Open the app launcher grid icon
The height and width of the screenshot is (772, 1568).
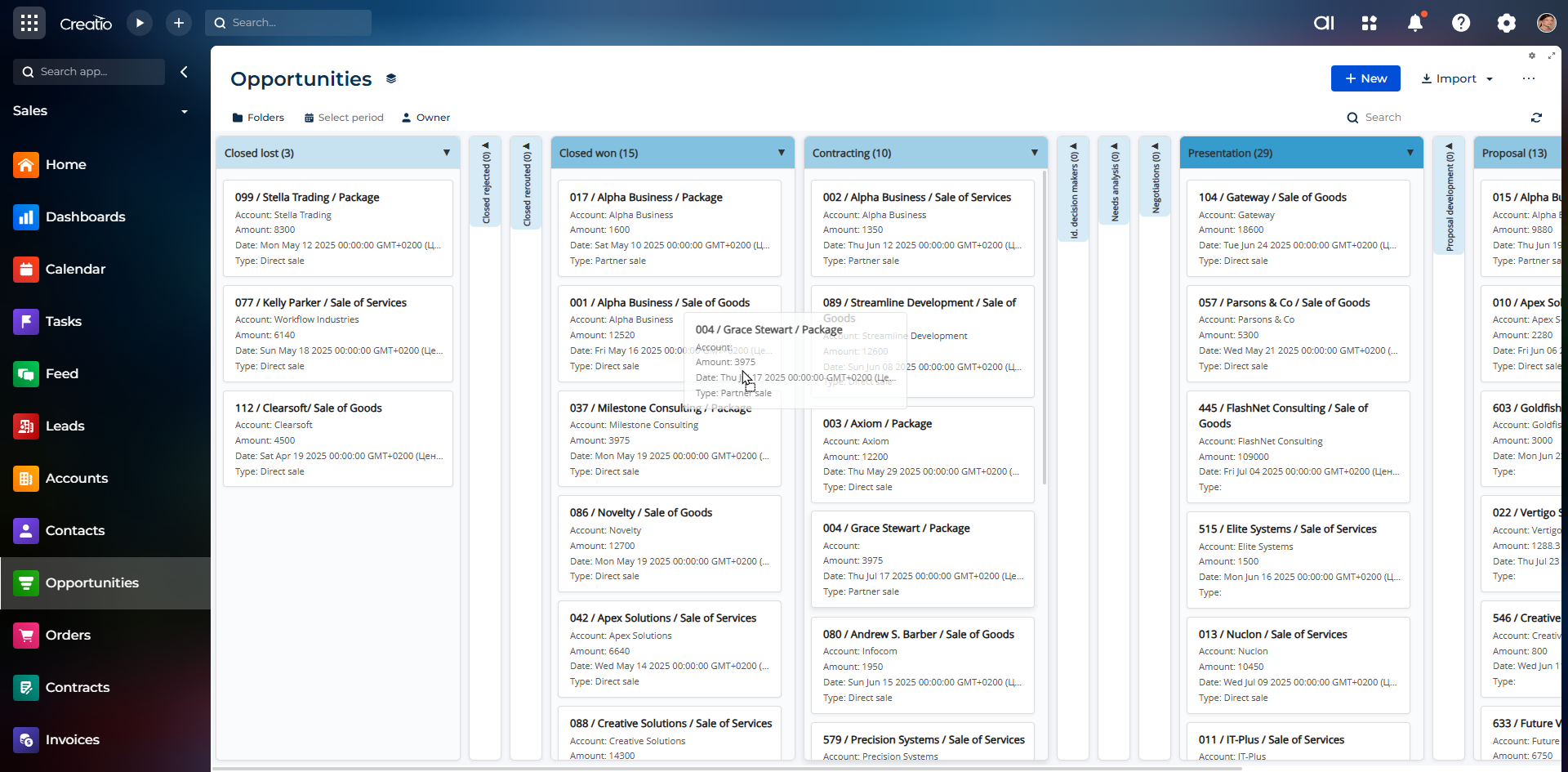pyautogui.click(x=29, y=23)
